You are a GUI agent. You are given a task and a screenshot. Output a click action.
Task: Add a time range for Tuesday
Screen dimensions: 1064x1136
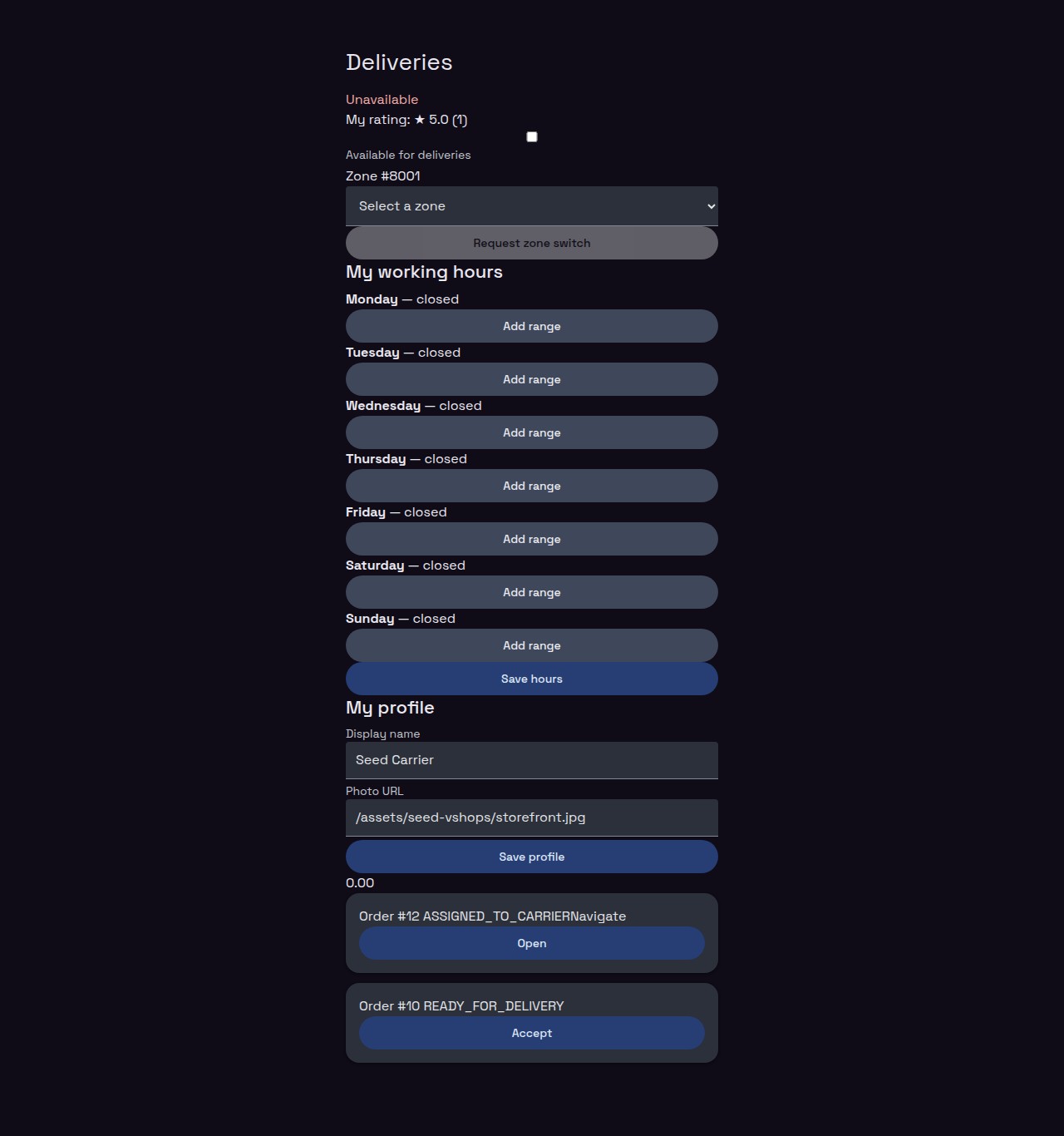pos(532,379)
